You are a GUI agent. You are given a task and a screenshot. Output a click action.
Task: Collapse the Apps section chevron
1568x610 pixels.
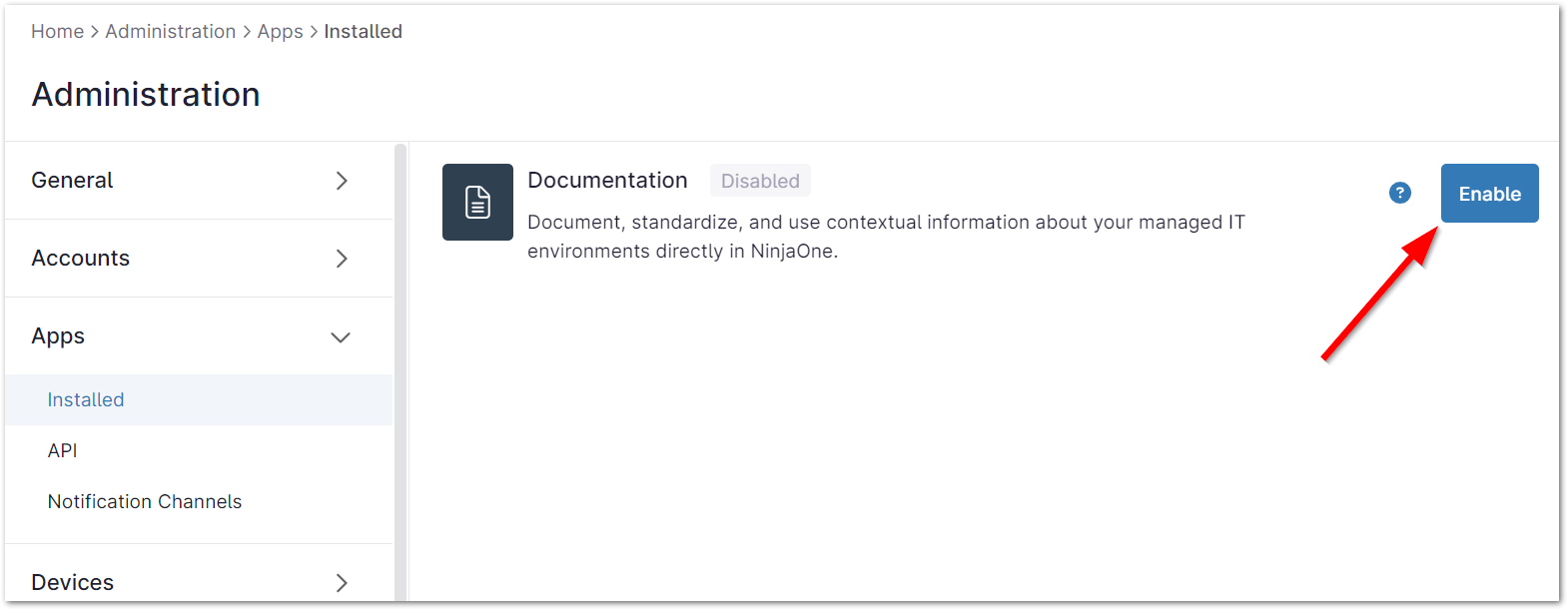coord(341,336)
